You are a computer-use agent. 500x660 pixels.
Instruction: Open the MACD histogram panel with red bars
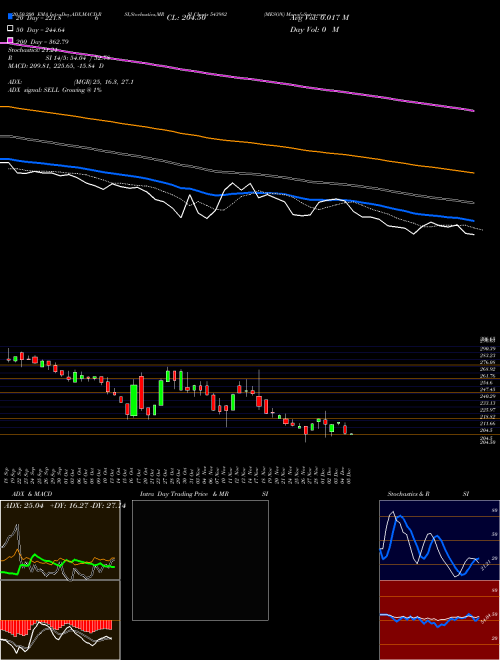(x=60, y=620)
